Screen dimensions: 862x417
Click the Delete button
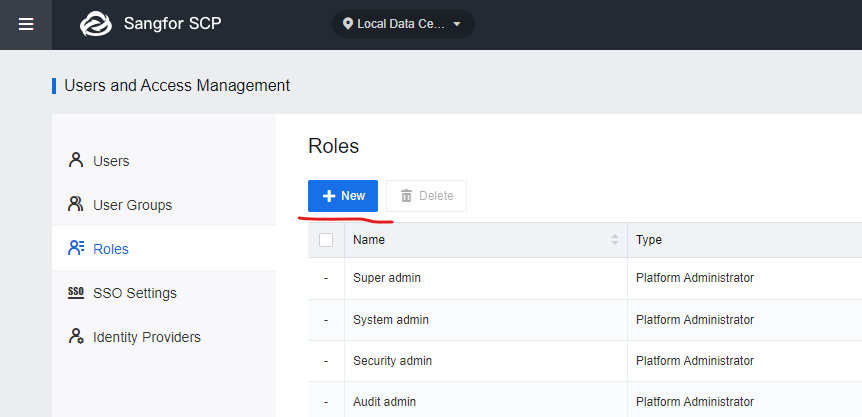[x=427, y=196]
